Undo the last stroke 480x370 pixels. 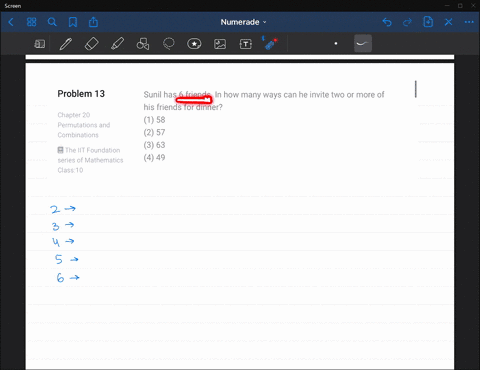[x=387, y=22]
